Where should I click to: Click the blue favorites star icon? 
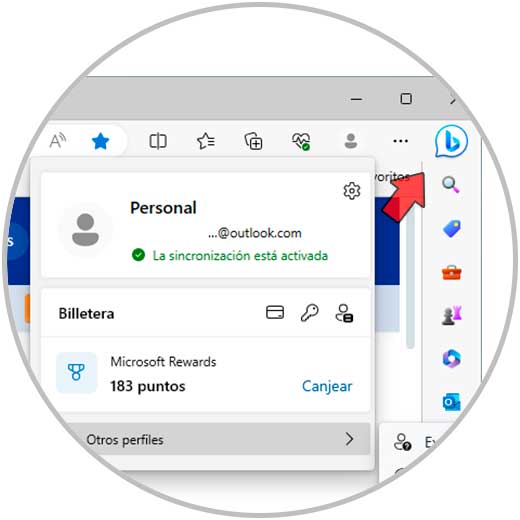100,141
